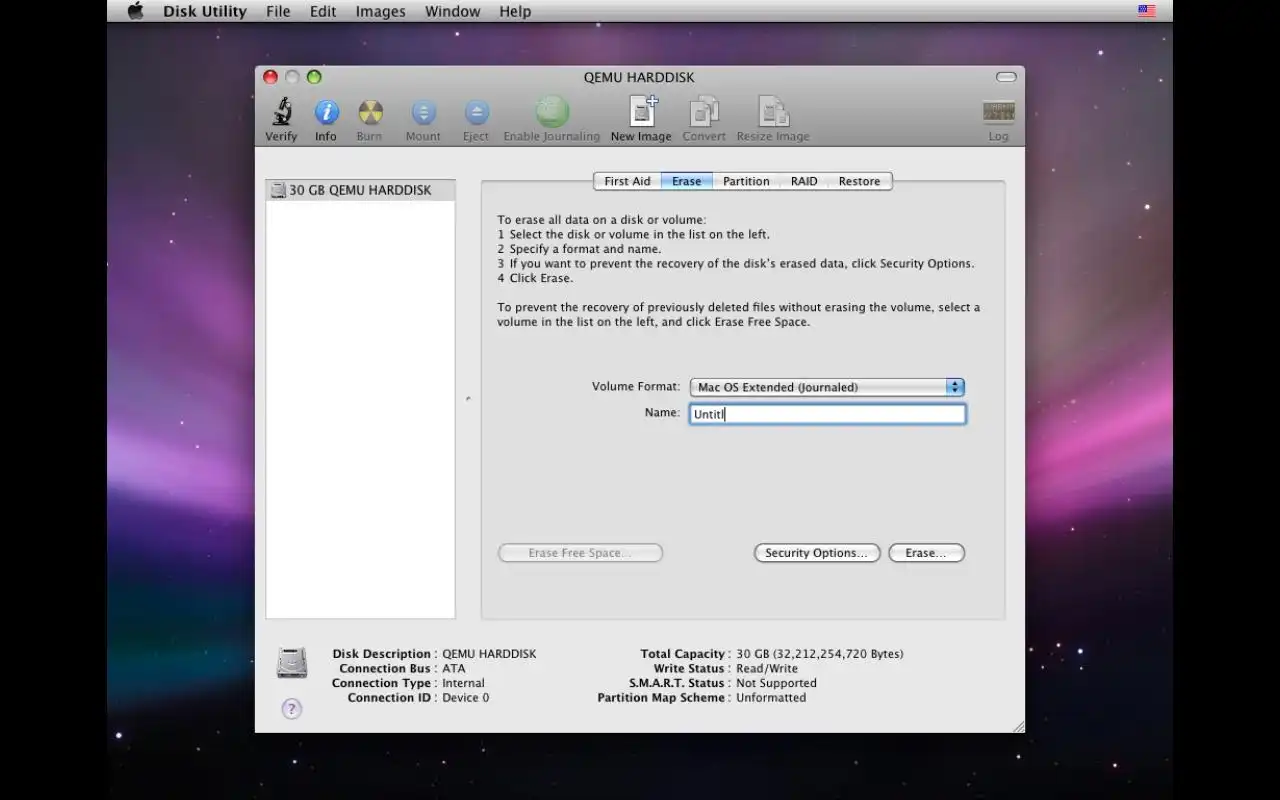Create a New Image from the toolbar
The height and width of the screenshot is (800, 1280).
[x=641, y=112]
